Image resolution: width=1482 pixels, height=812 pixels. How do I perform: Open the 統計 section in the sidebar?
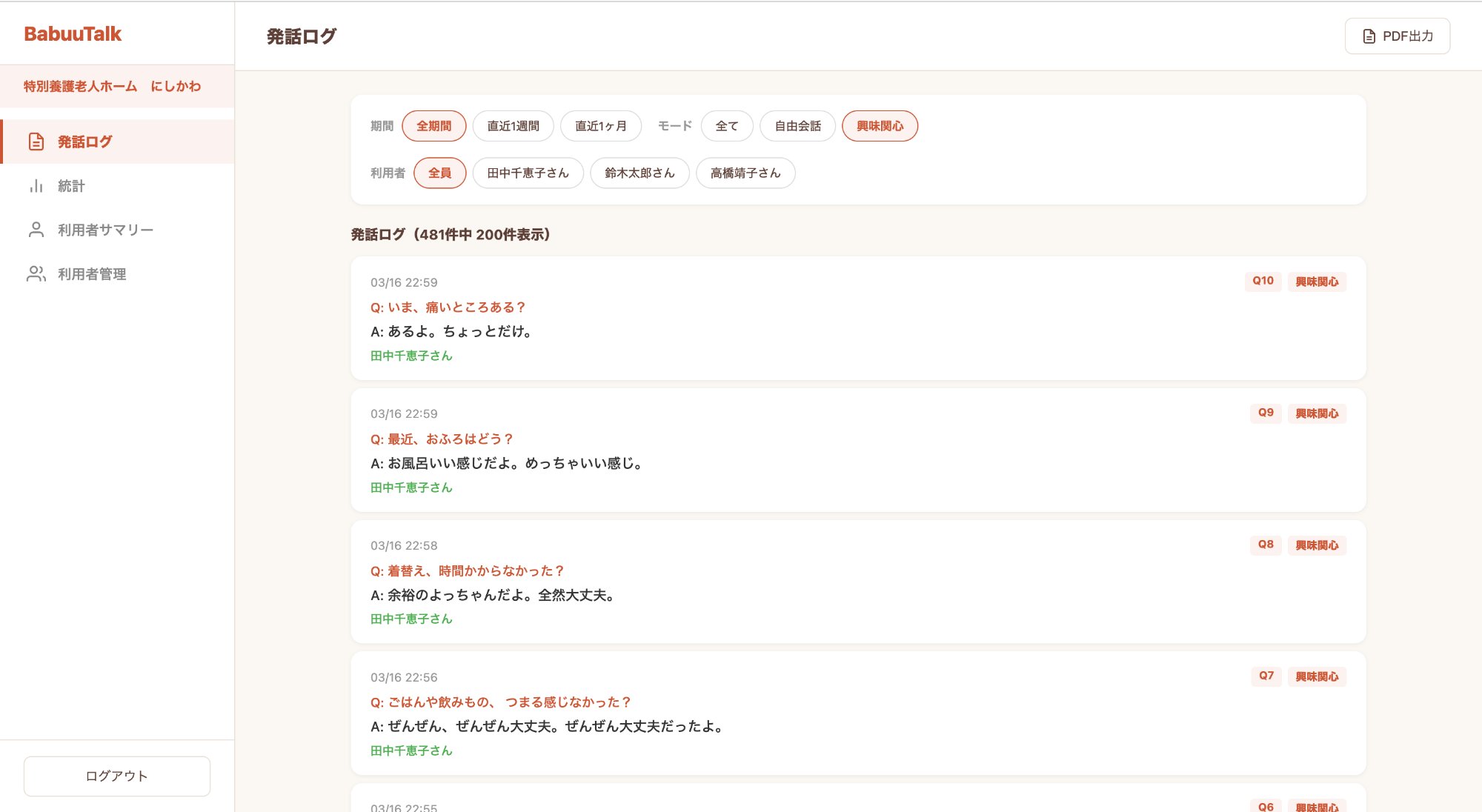click(x=72, y=186)
